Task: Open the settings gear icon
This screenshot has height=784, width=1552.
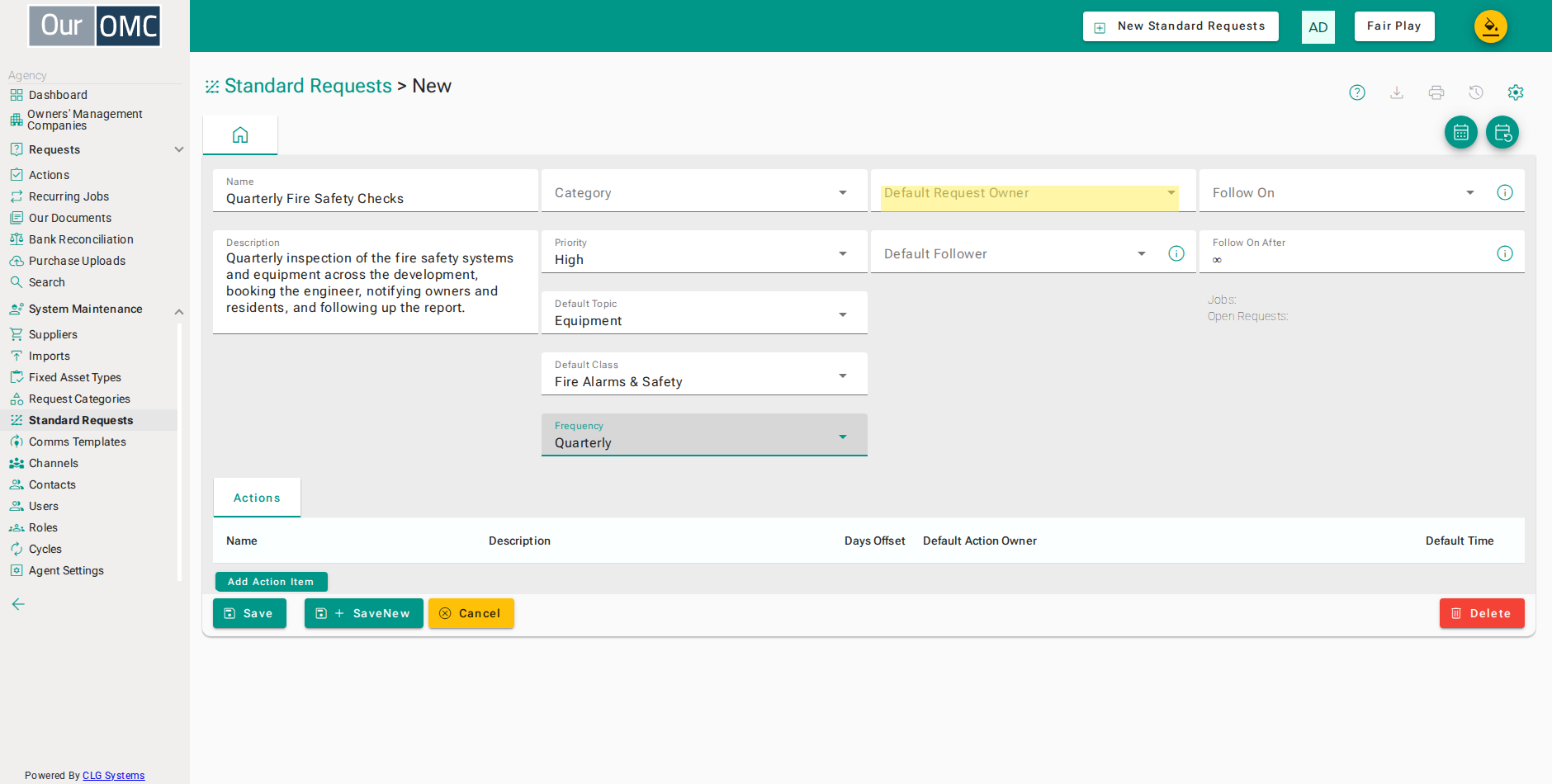Action: (1516, 92)
